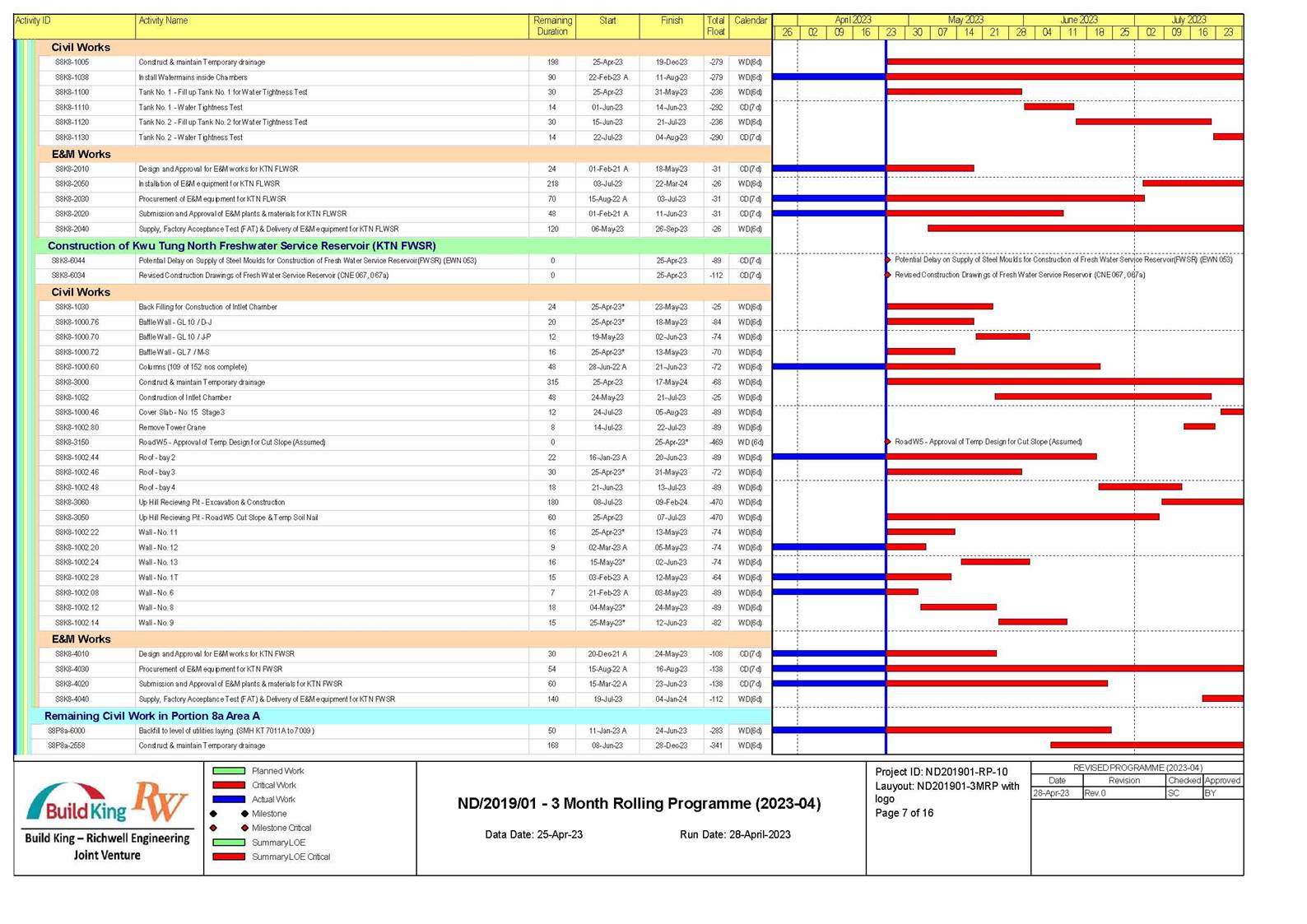This screenshot has width=1307, height=924.
Task: Click activity ID S8P8a-2558
Action: tap(66, 745)
